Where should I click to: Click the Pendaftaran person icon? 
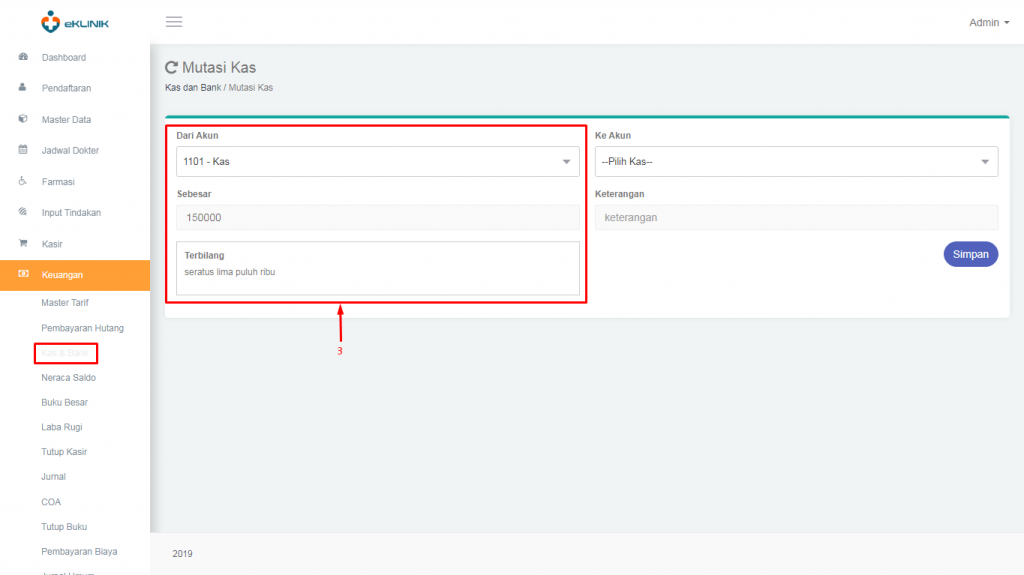point(23,88)
